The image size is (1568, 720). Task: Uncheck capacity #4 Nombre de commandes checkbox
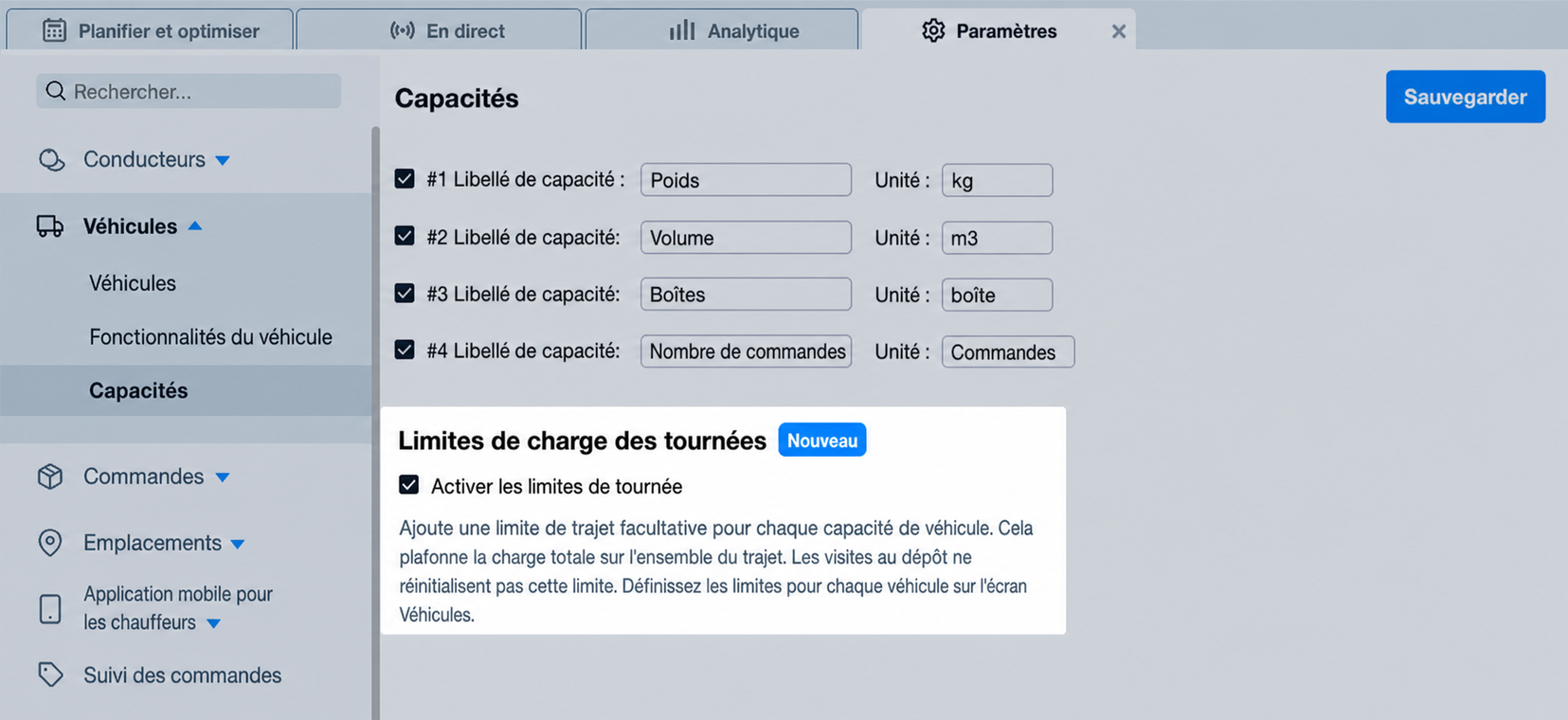point(405,351)
